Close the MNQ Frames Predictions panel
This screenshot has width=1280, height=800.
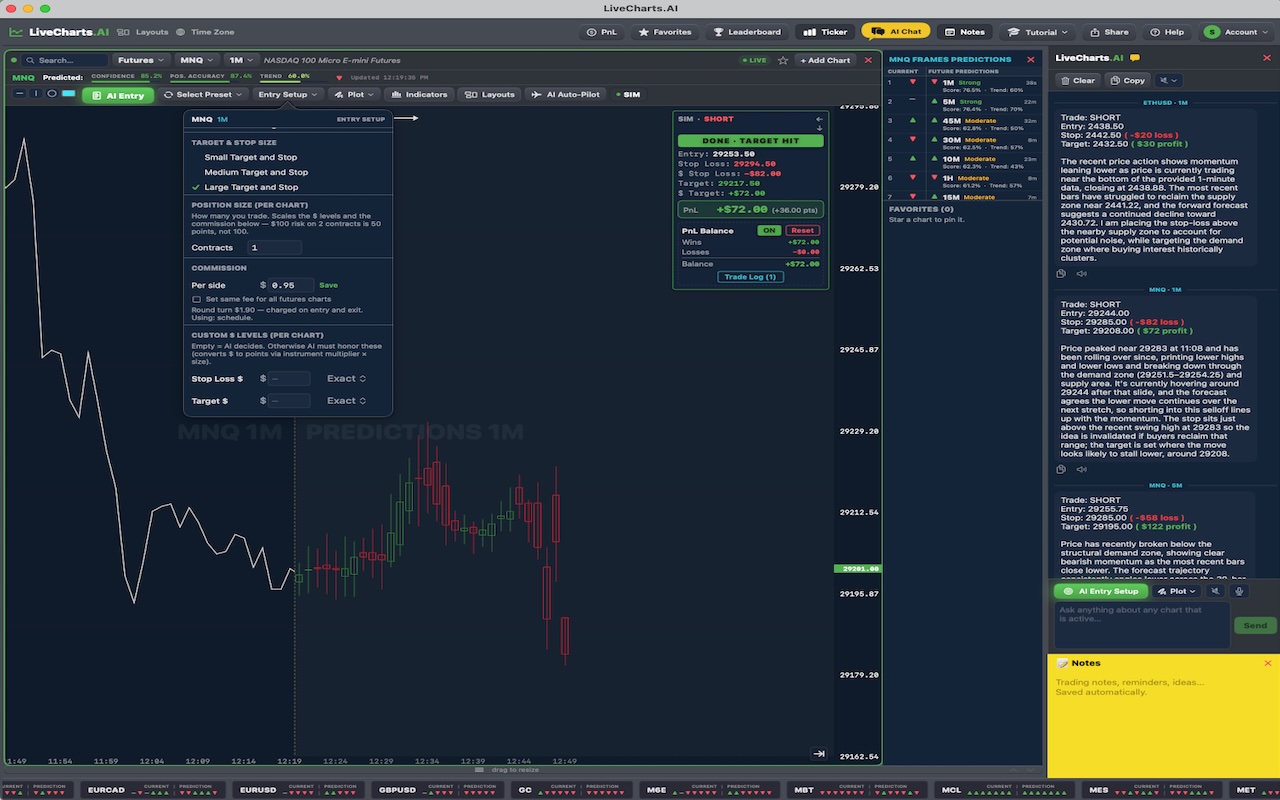point(1031,59)
